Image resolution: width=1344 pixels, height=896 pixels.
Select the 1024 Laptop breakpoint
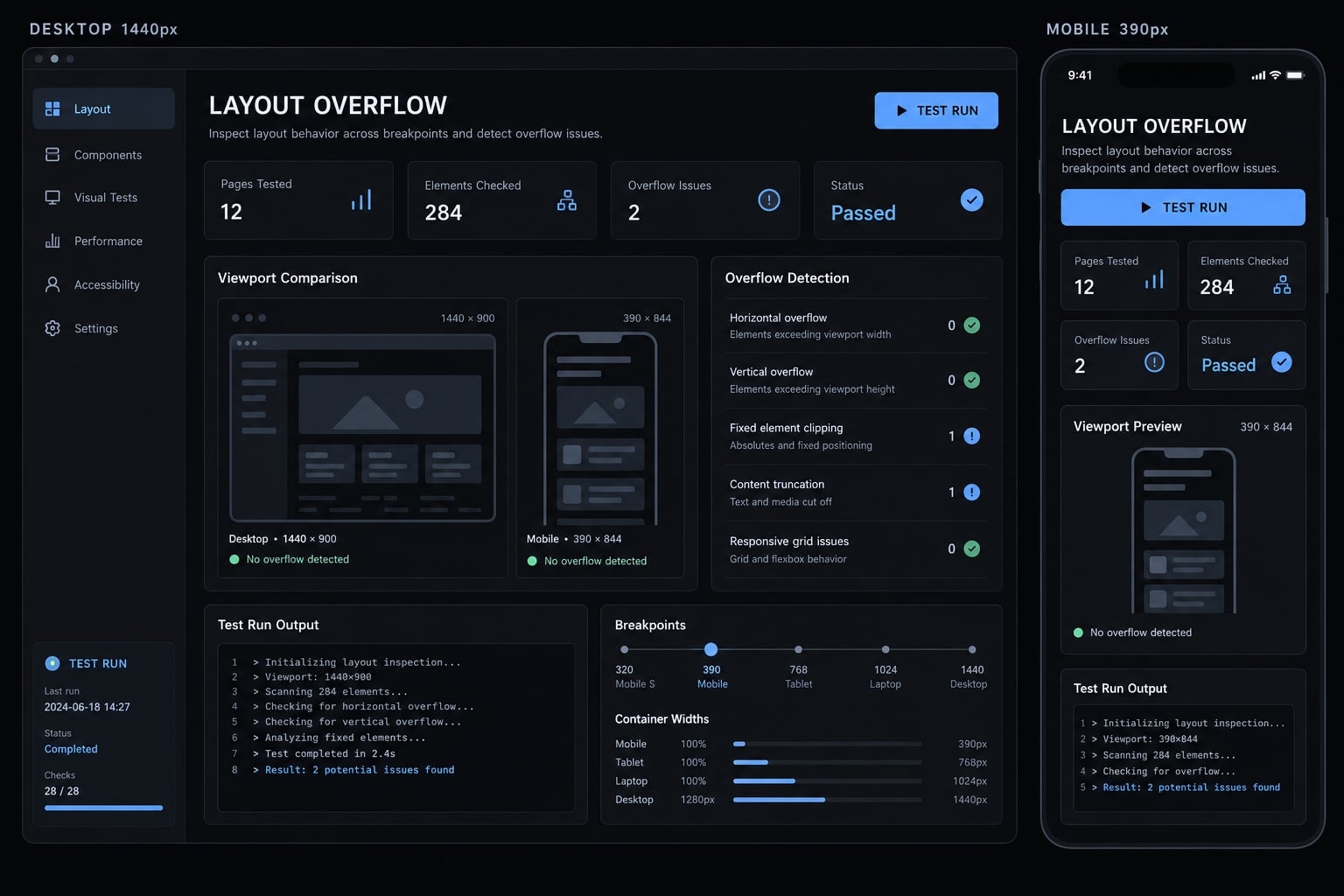click(x=885, y=649)
